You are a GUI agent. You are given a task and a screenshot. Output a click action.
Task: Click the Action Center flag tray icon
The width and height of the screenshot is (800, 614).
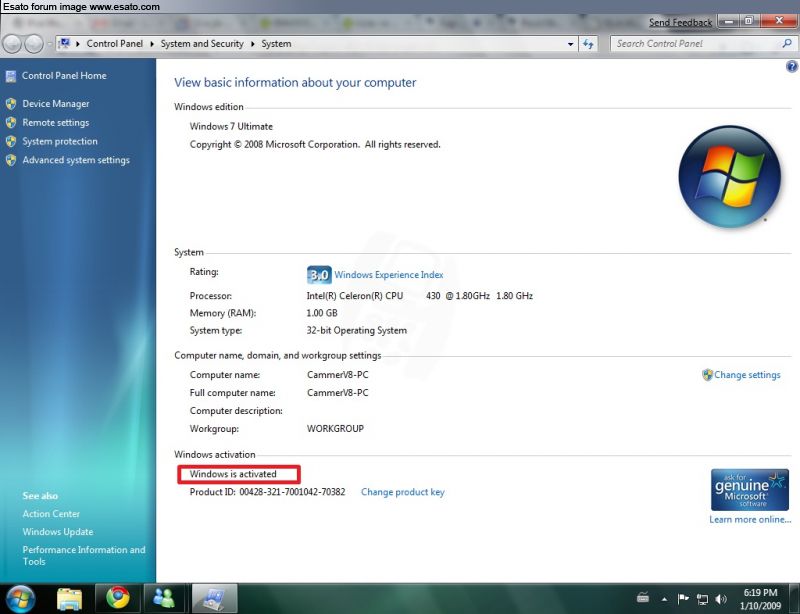[683, 599]
